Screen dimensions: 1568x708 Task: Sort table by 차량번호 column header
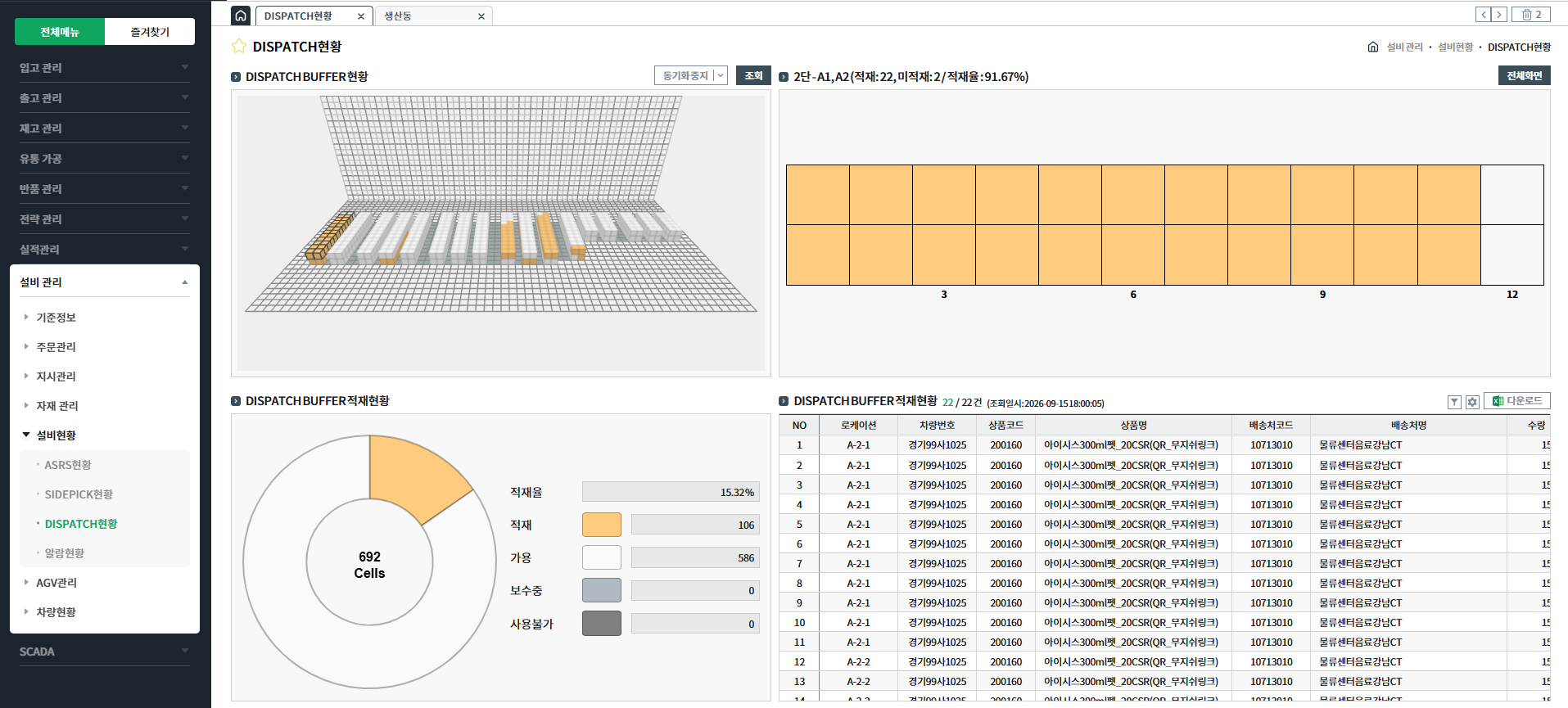pyautogui.click(x=937, y=426)
